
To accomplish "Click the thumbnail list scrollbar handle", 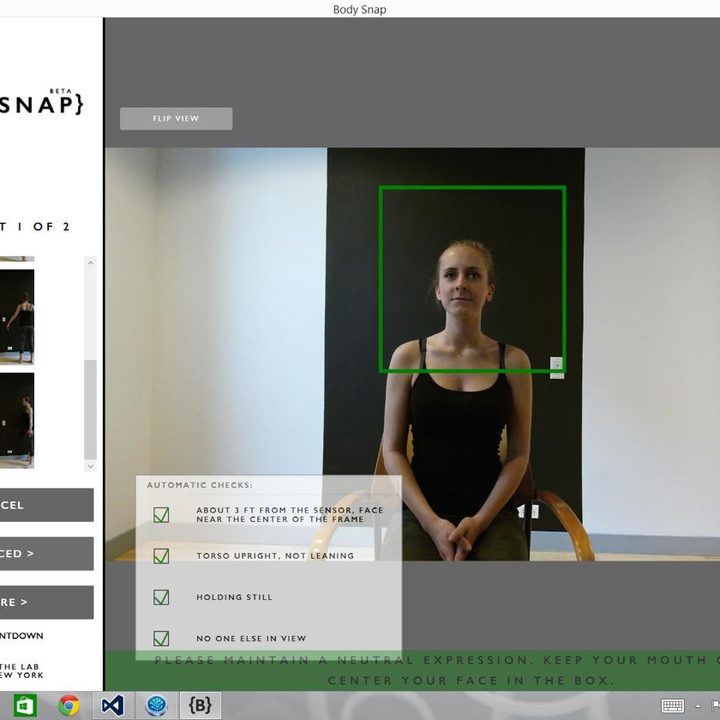I will 90,409.
